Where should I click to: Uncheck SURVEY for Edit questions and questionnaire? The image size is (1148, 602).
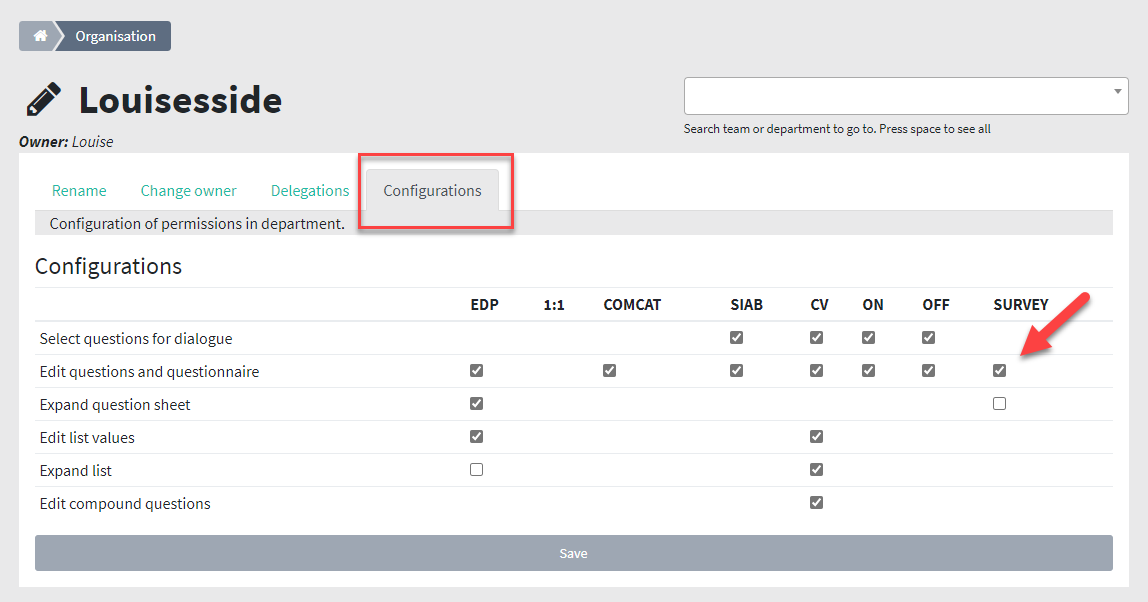(999, 371)
